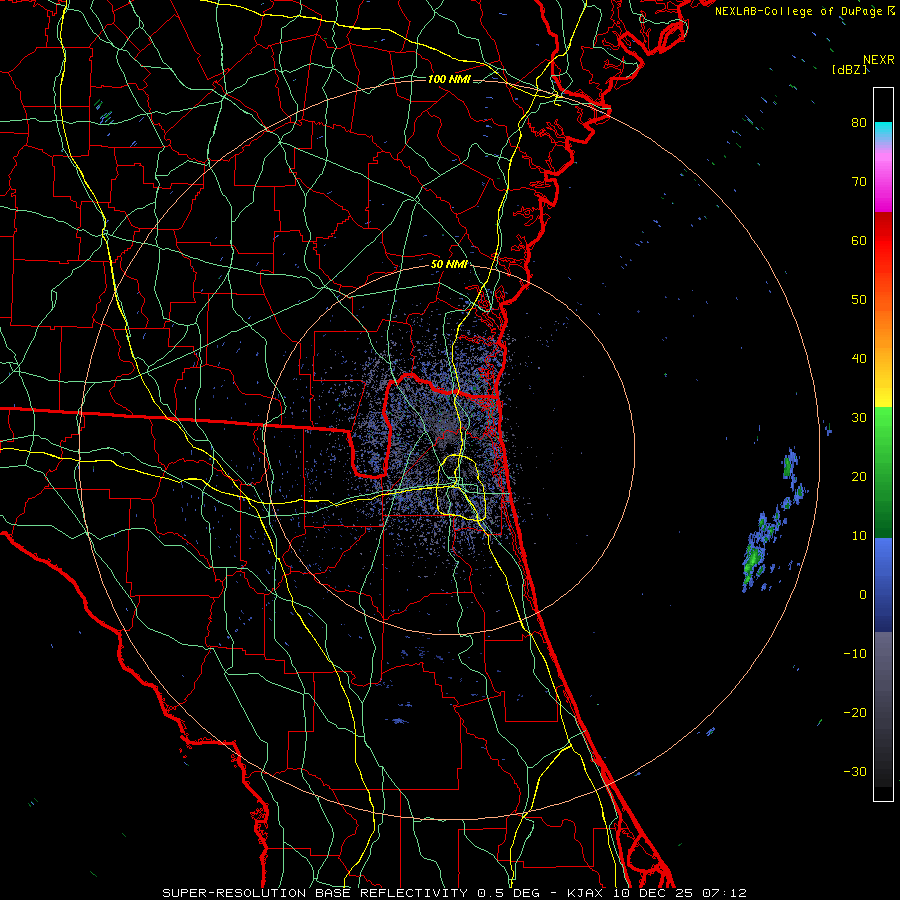The height and width of the screenshot is (900, 900).
Task: Click the cyan band of the color scale
Action: [883, 133]
